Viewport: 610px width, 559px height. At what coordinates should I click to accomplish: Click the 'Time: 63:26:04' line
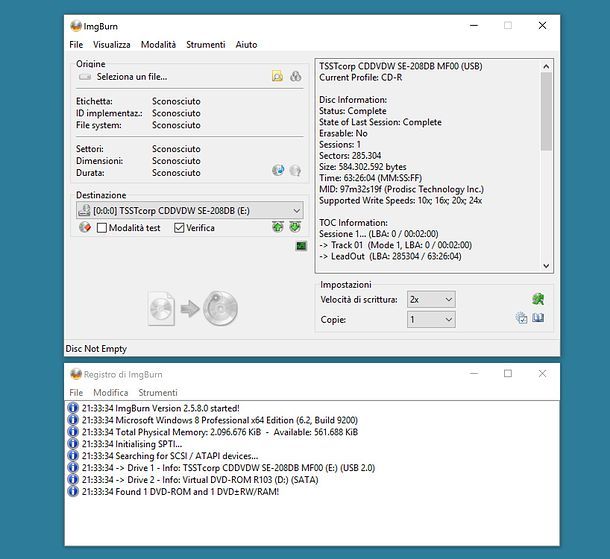point(370,178)
